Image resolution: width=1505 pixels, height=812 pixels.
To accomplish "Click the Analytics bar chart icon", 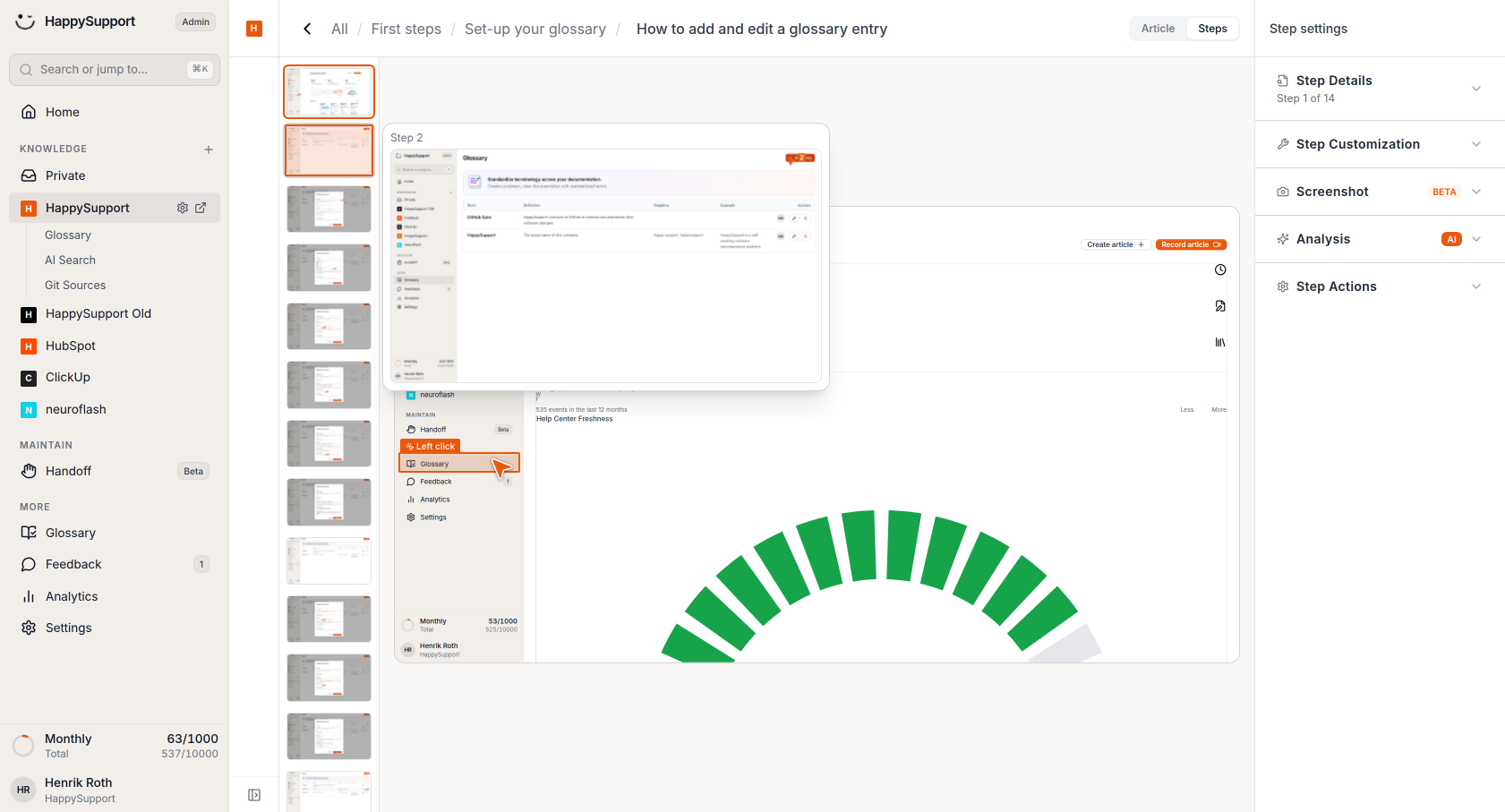I will click(29, 596).
